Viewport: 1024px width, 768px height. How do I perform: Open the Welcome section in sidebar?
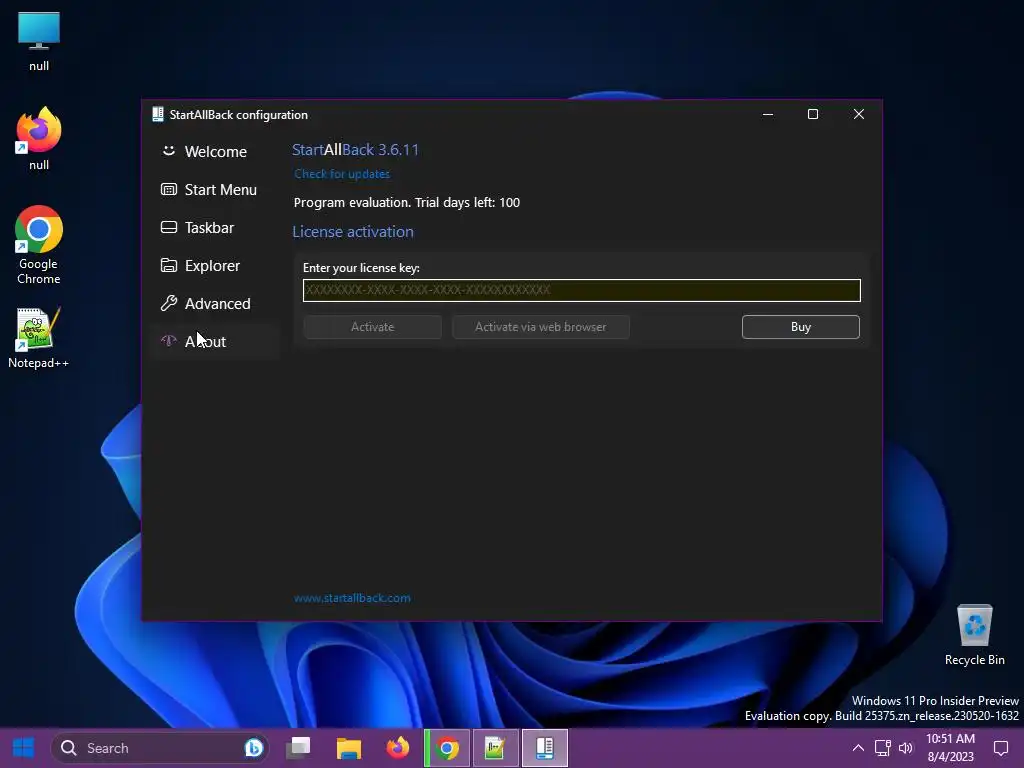click(216, 152)
